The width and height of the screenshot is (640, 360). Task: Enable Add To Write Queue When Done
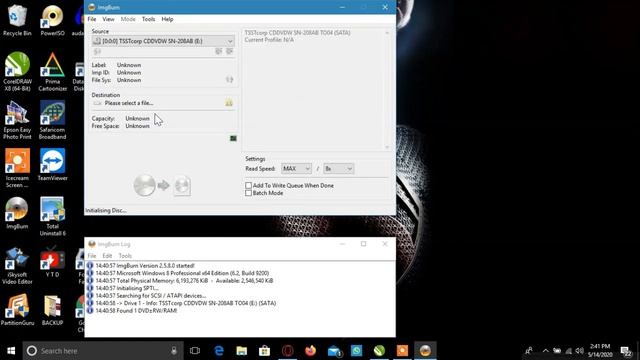(x=248, y=185)
